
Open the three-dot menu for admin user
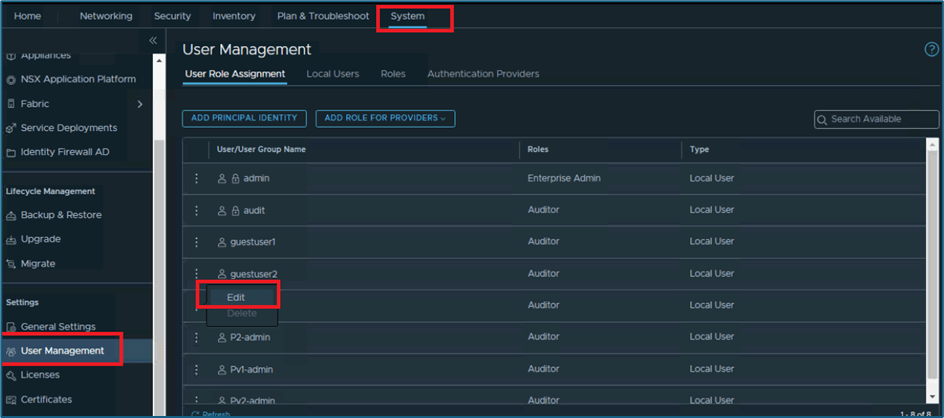(x=196, y=178)
